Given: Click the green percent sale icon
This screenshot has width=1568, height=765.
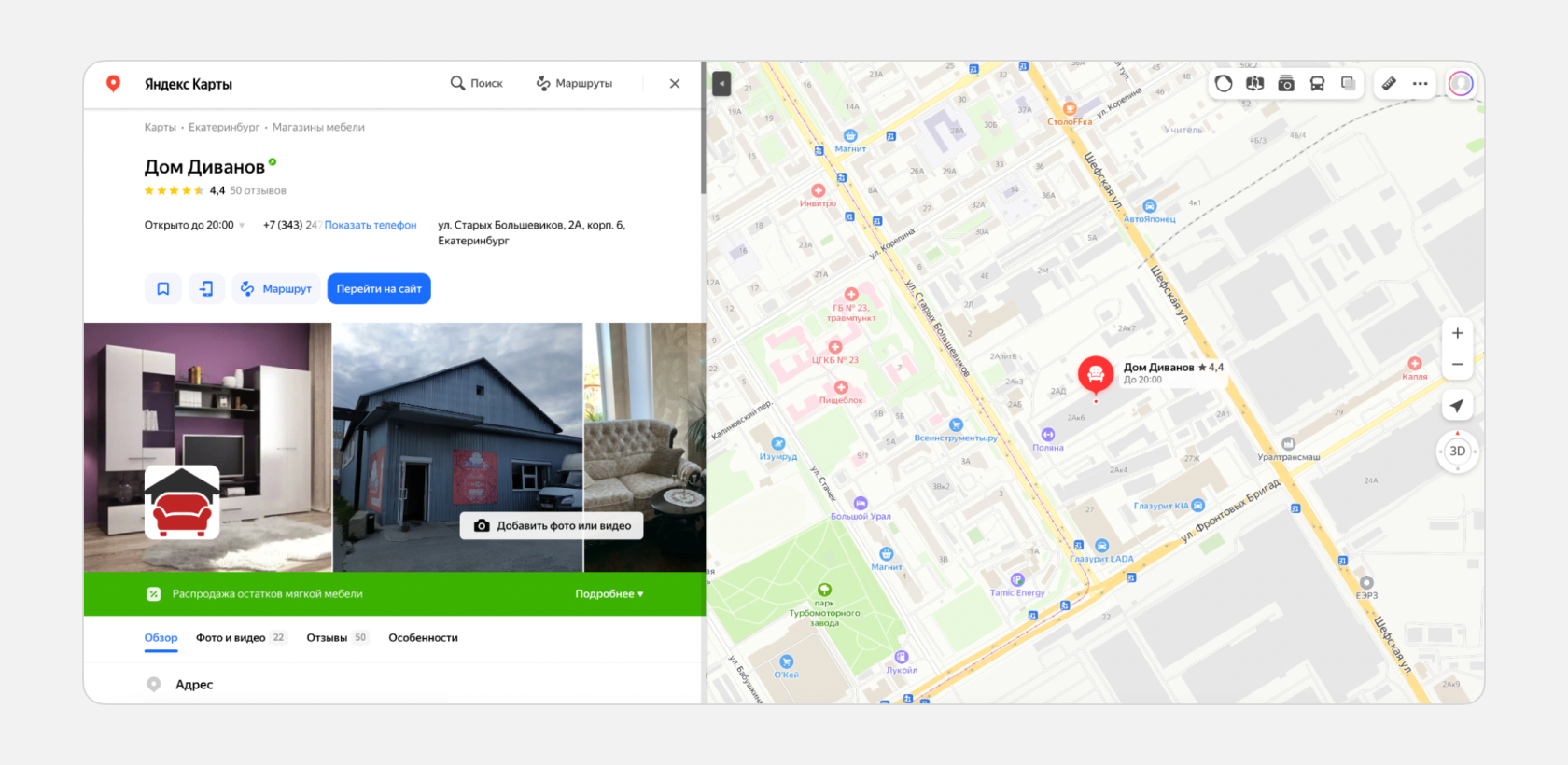Looking at the screenshot, I should tap(154, 594).
